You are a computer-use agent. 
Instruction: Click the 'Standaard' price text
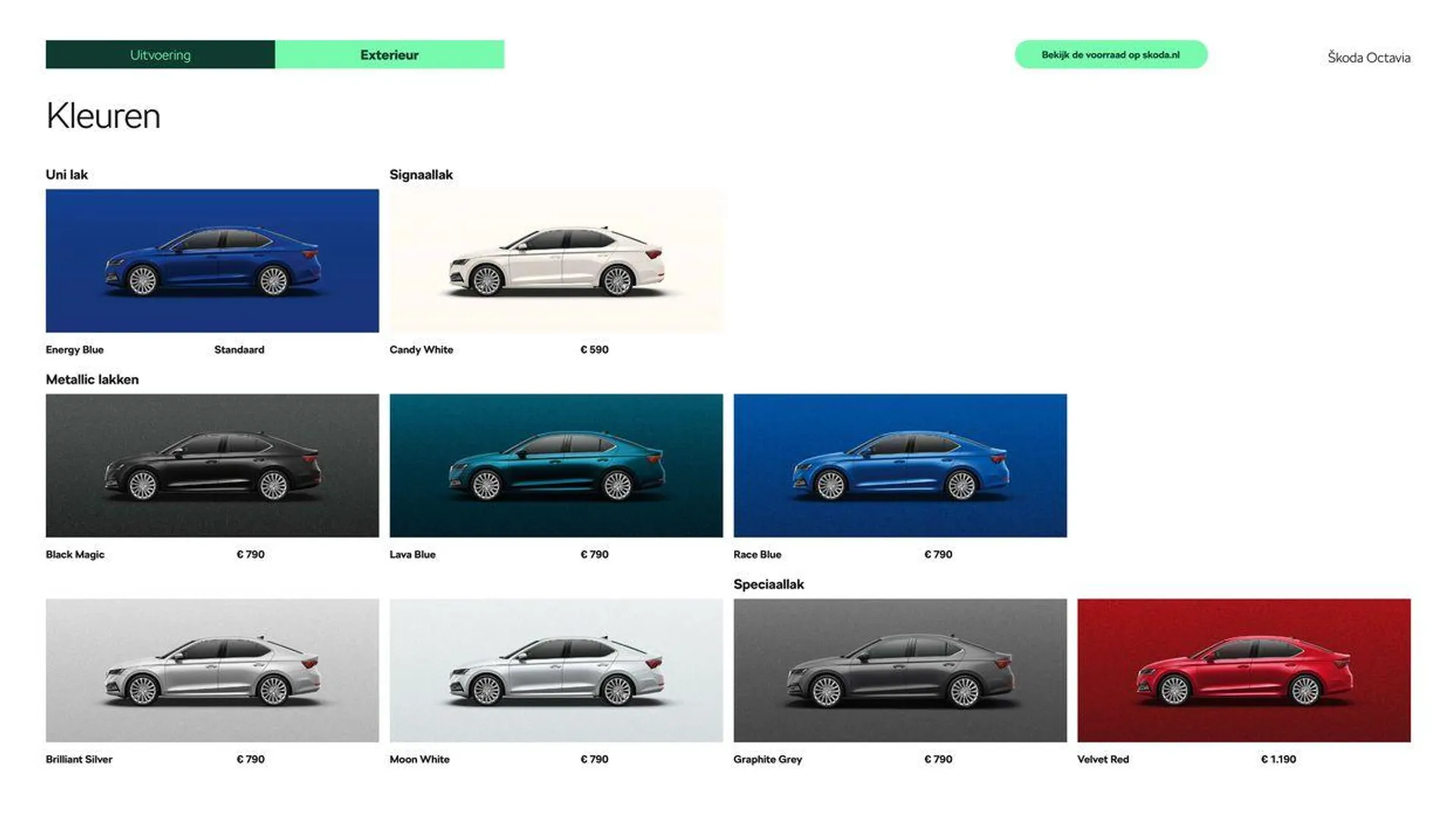click(x=239, y=350)
